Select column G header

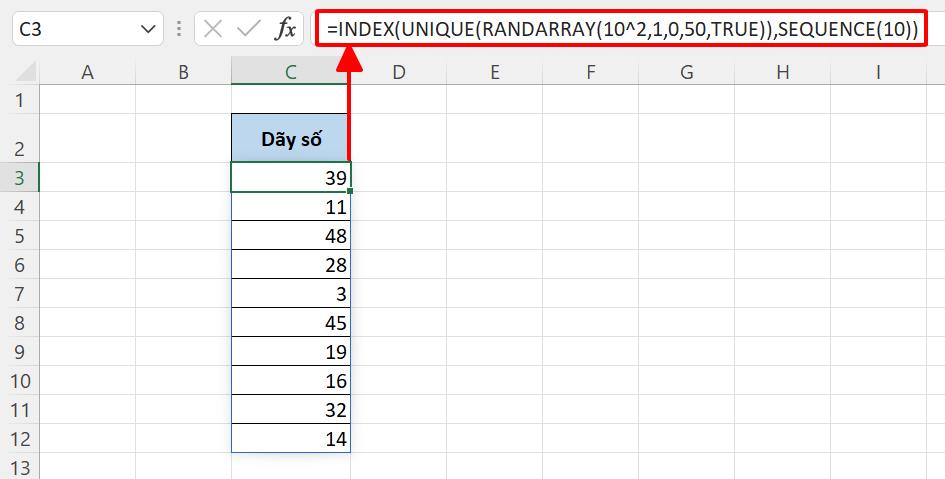tap(686, 72)
